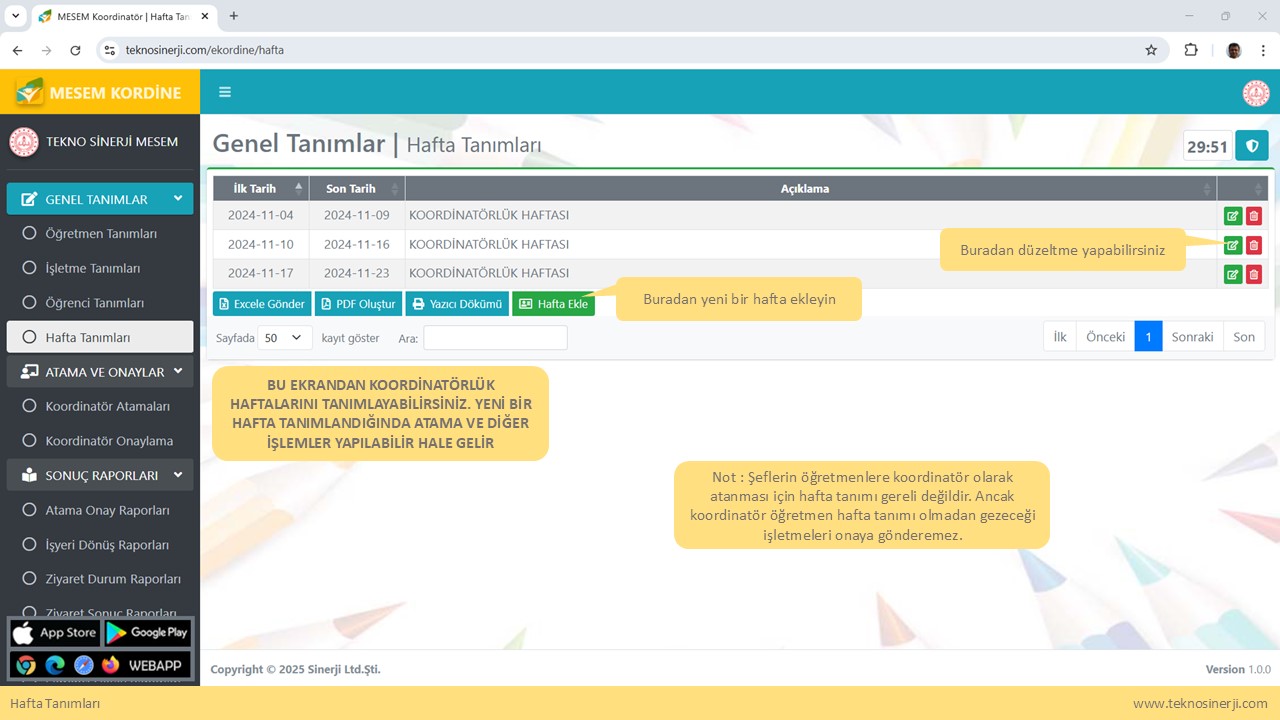Click the blue shield icon near timer
Image resolution: width=1280 pixels, height=720 pixels.
click(x=1251, y=146)
